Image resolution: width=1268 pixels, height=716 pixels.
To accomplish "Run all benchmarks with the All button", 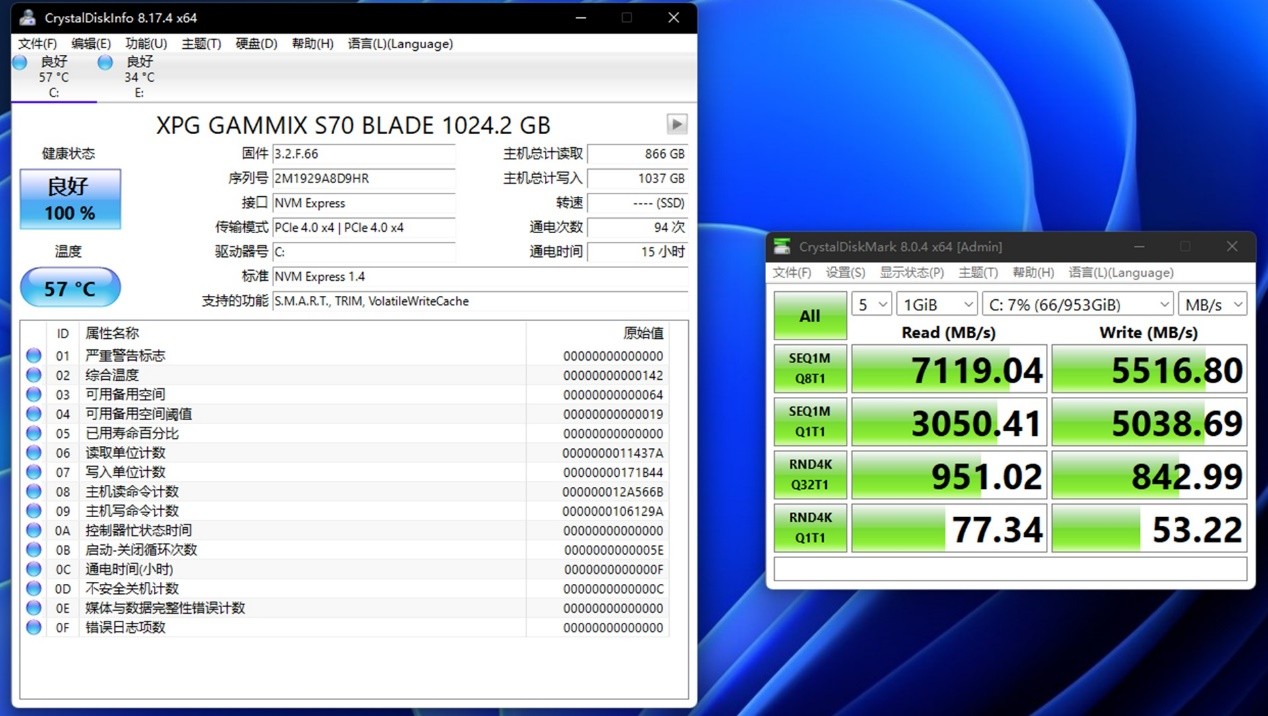I will point(810,316).
